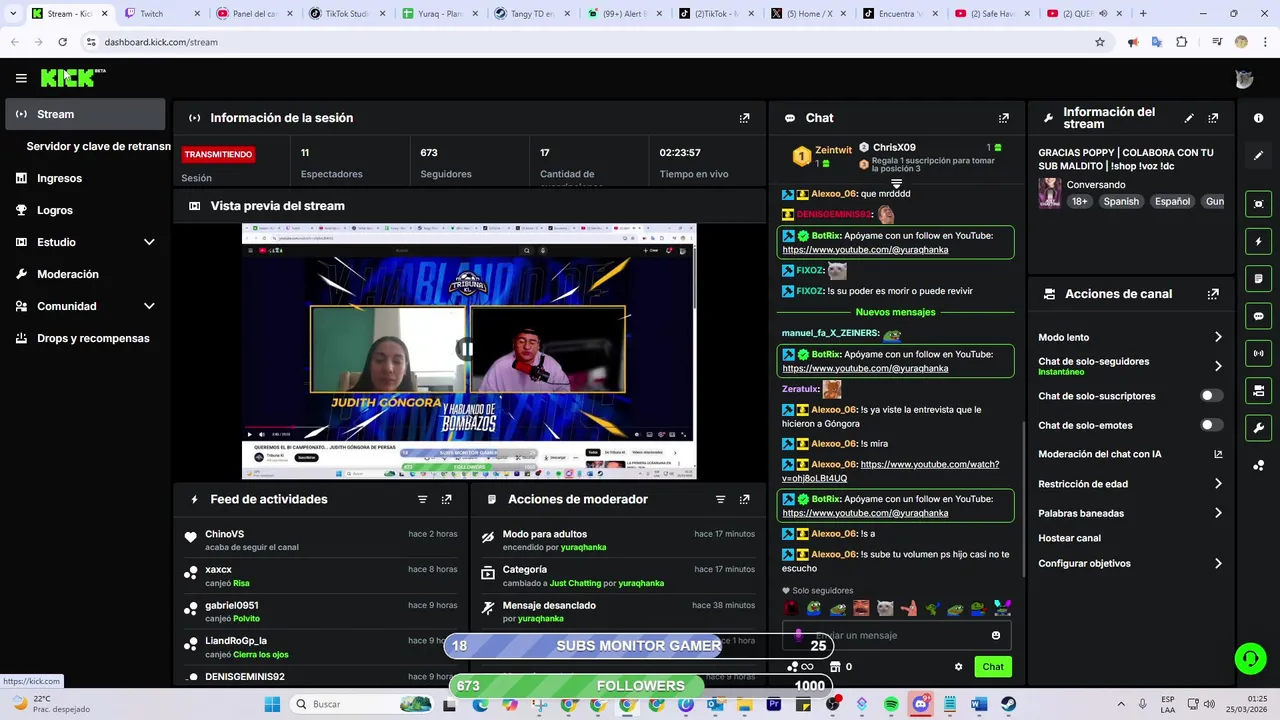Click the Español stream tag

coord(1172,201)
